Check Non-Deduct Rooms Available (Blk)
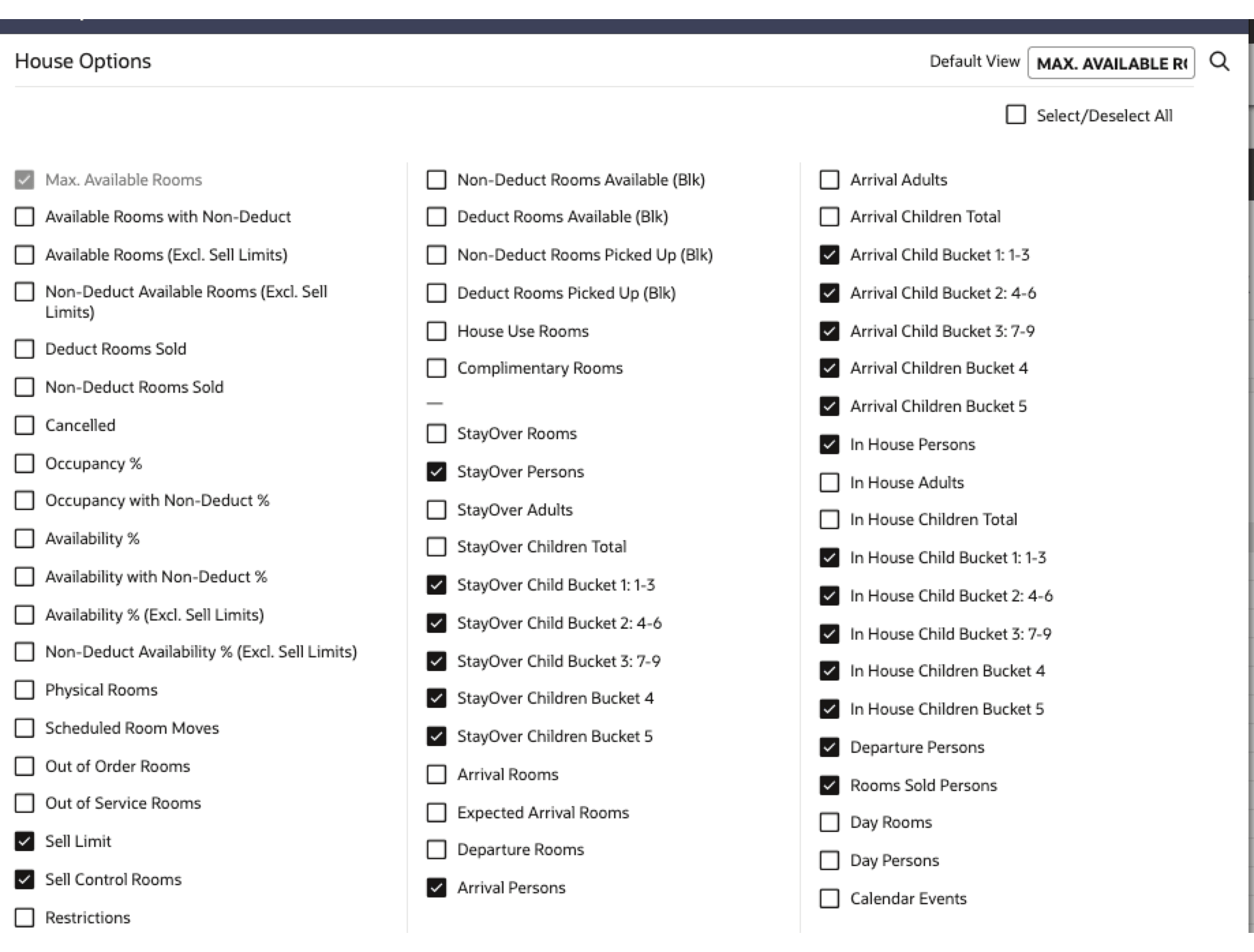Viewport: 1254px width, 952px height. pos(437,180)
